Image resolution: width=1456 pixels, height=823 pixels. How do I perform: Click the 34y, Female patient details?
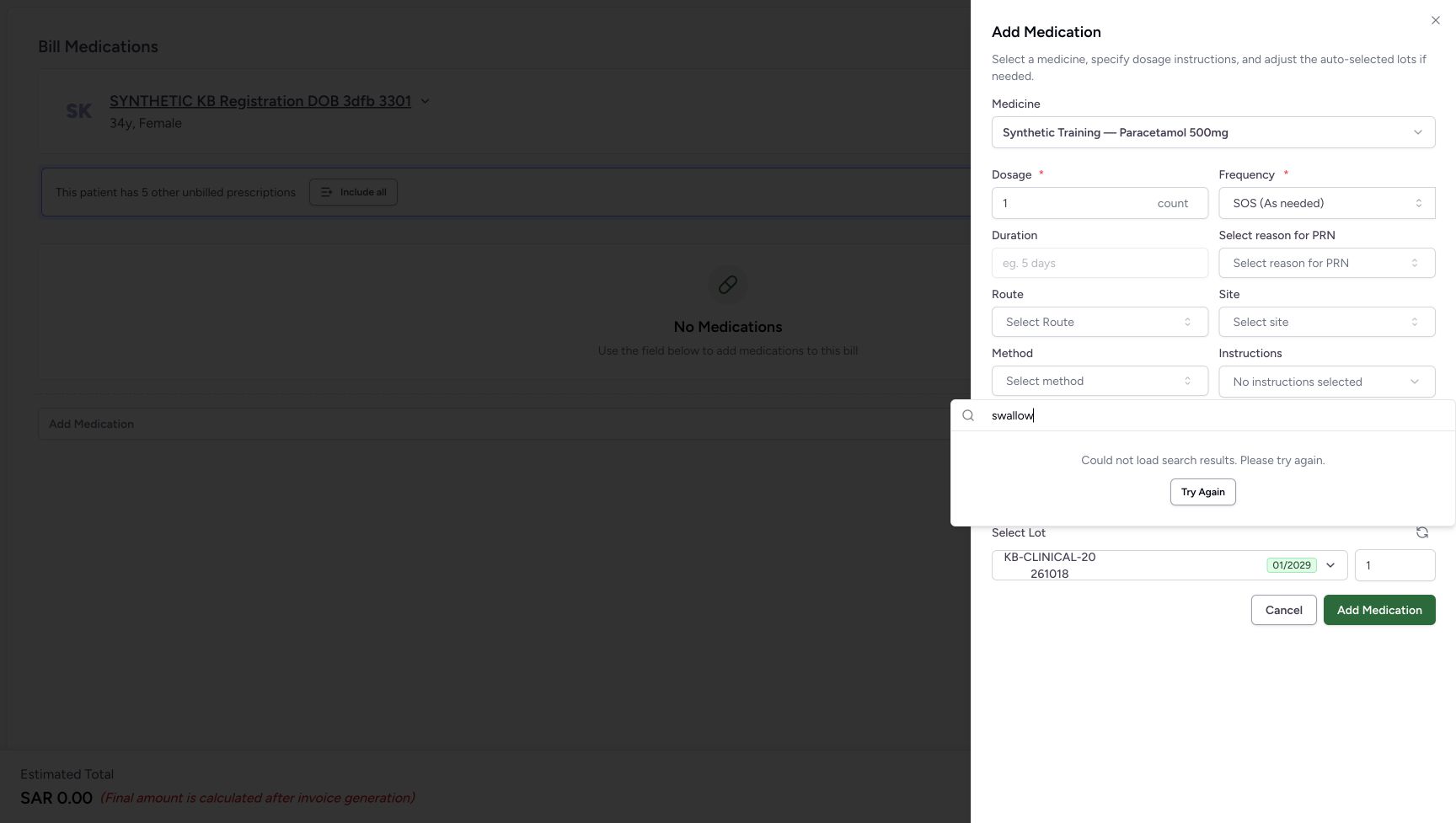(146, 123)
